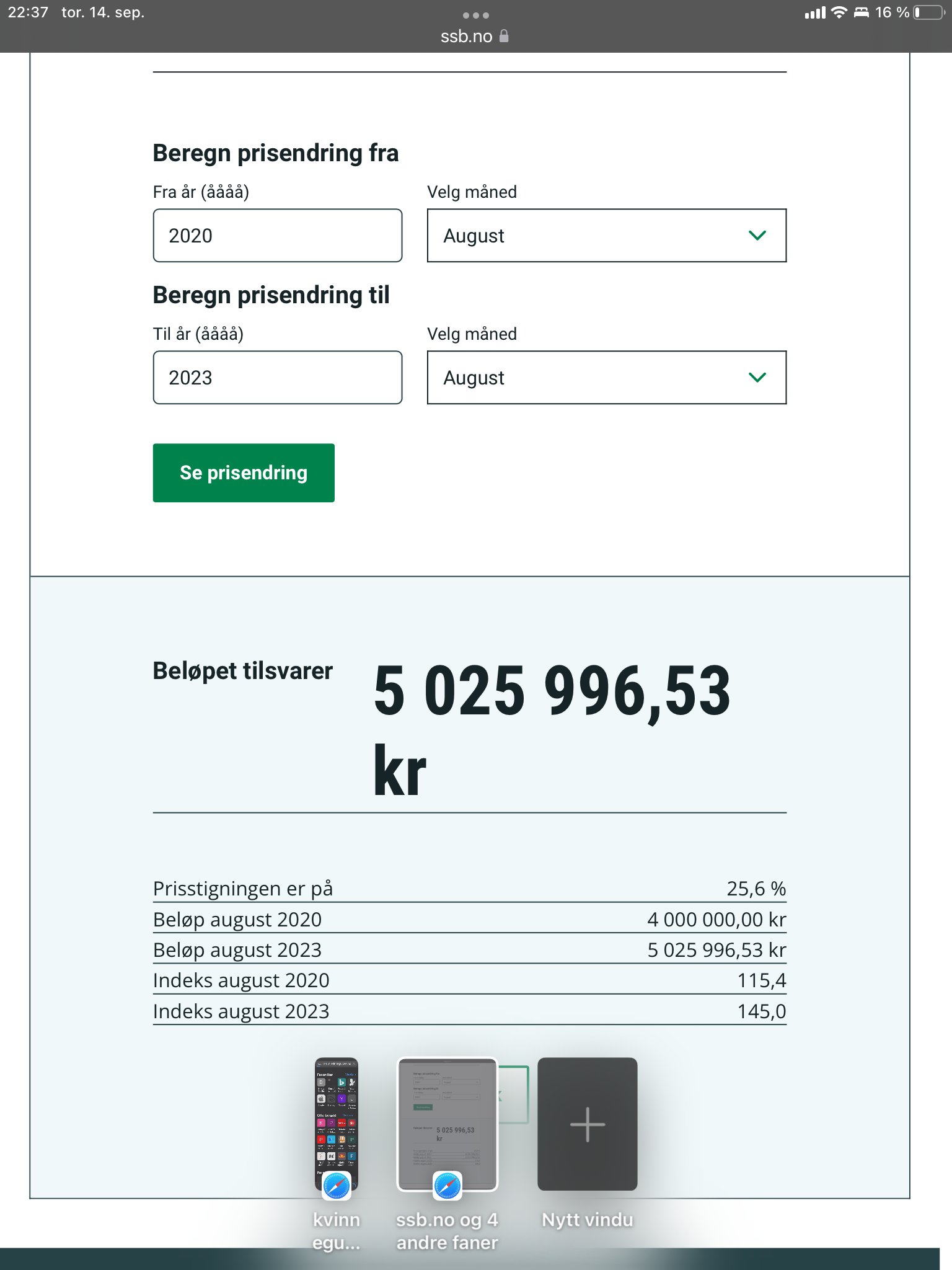
Task: Expand the month dropdown under Beregn prisendring til
Action: tap(607, 378)
